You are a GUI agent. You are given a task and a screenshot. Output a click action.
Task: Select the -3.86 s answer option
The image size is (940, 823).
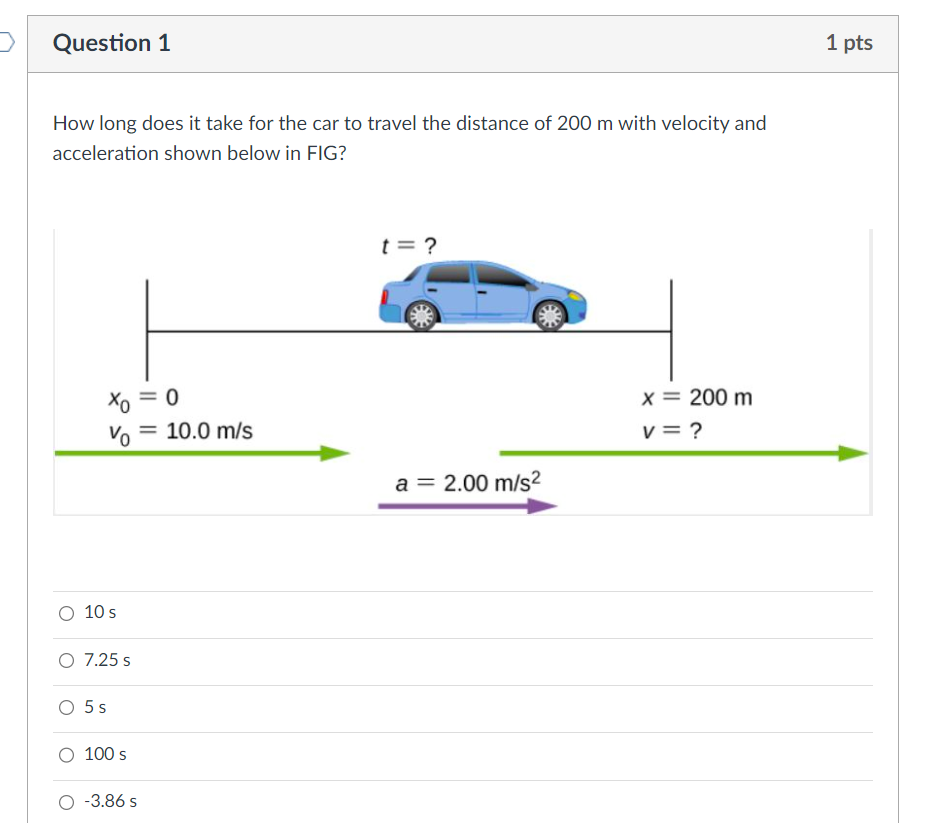pyautogui.click(x=66, y=800)
